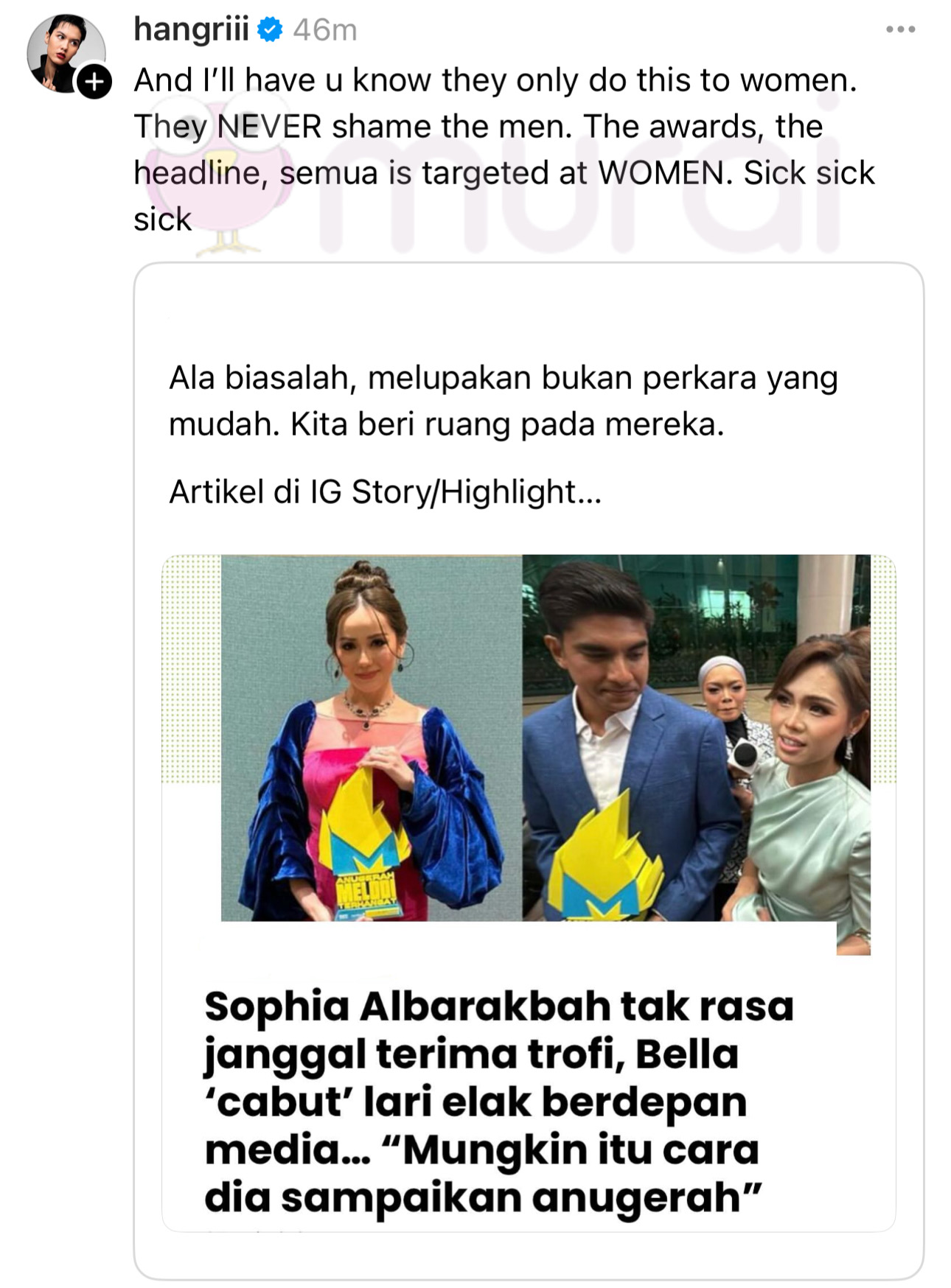Click the blue verified checkmark badge
This screenshot has height=1288, width=951.
click(x=271, y=30)
